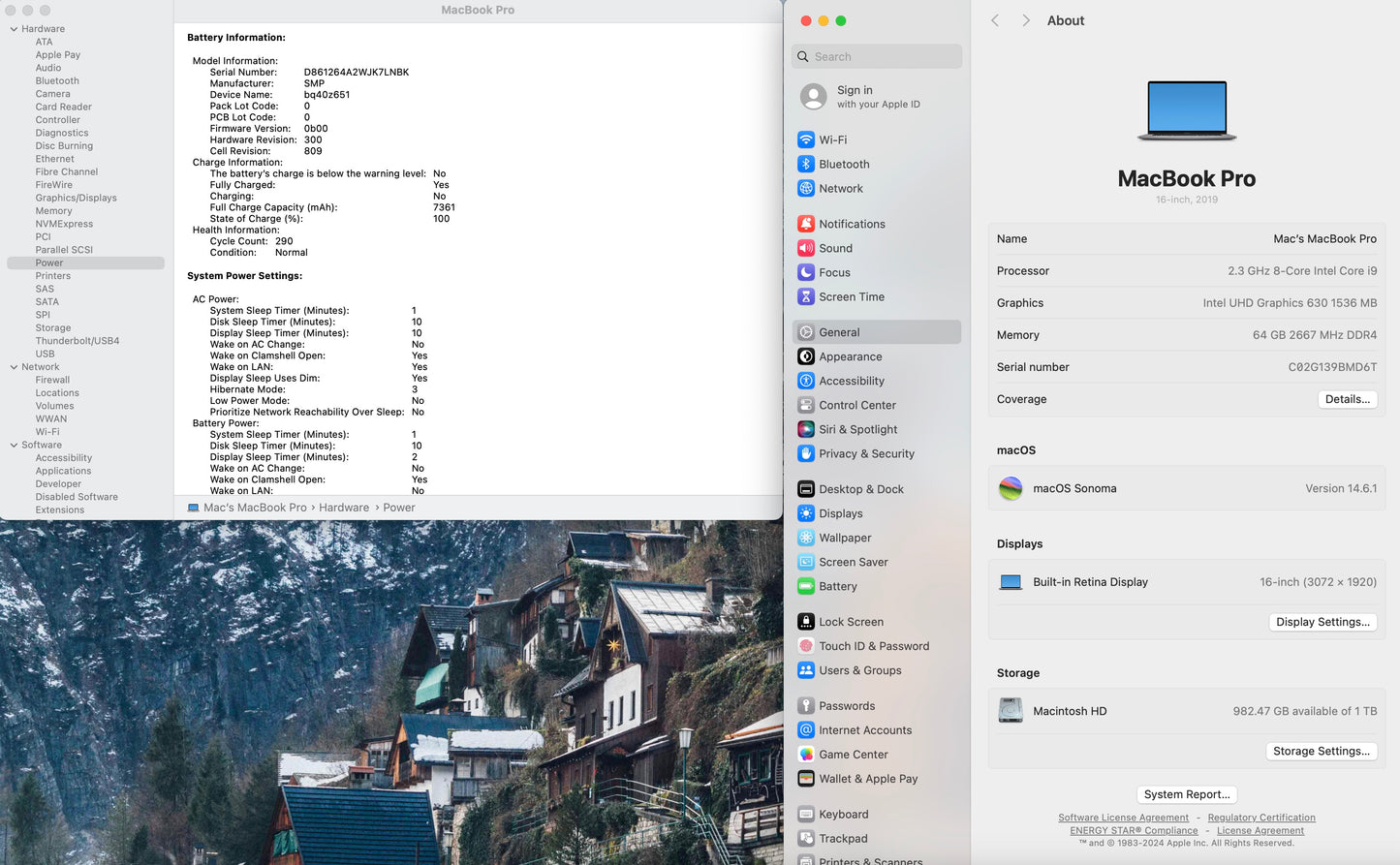
Task: Select Thunderbolt/USB4 in hardware list
Action: [78, 341]
